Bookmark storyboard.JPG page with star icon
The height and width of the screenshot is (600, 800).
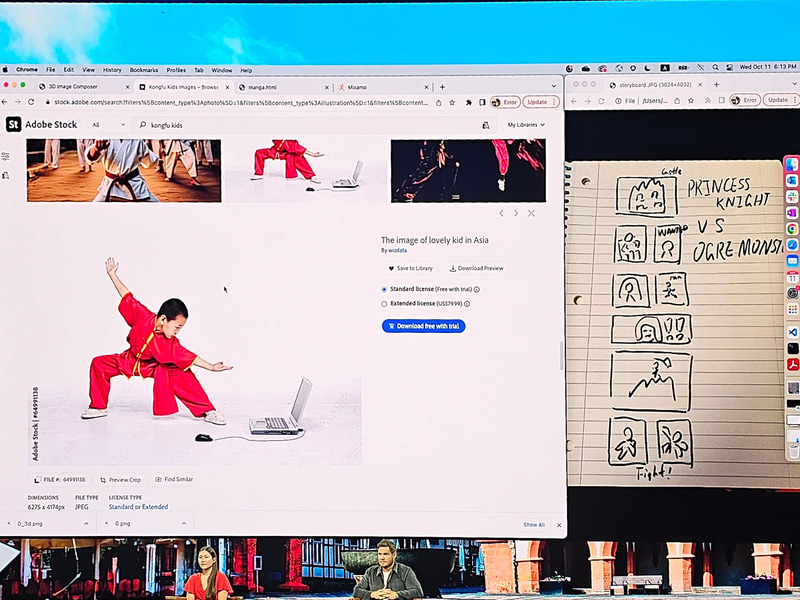pos(693,101)
